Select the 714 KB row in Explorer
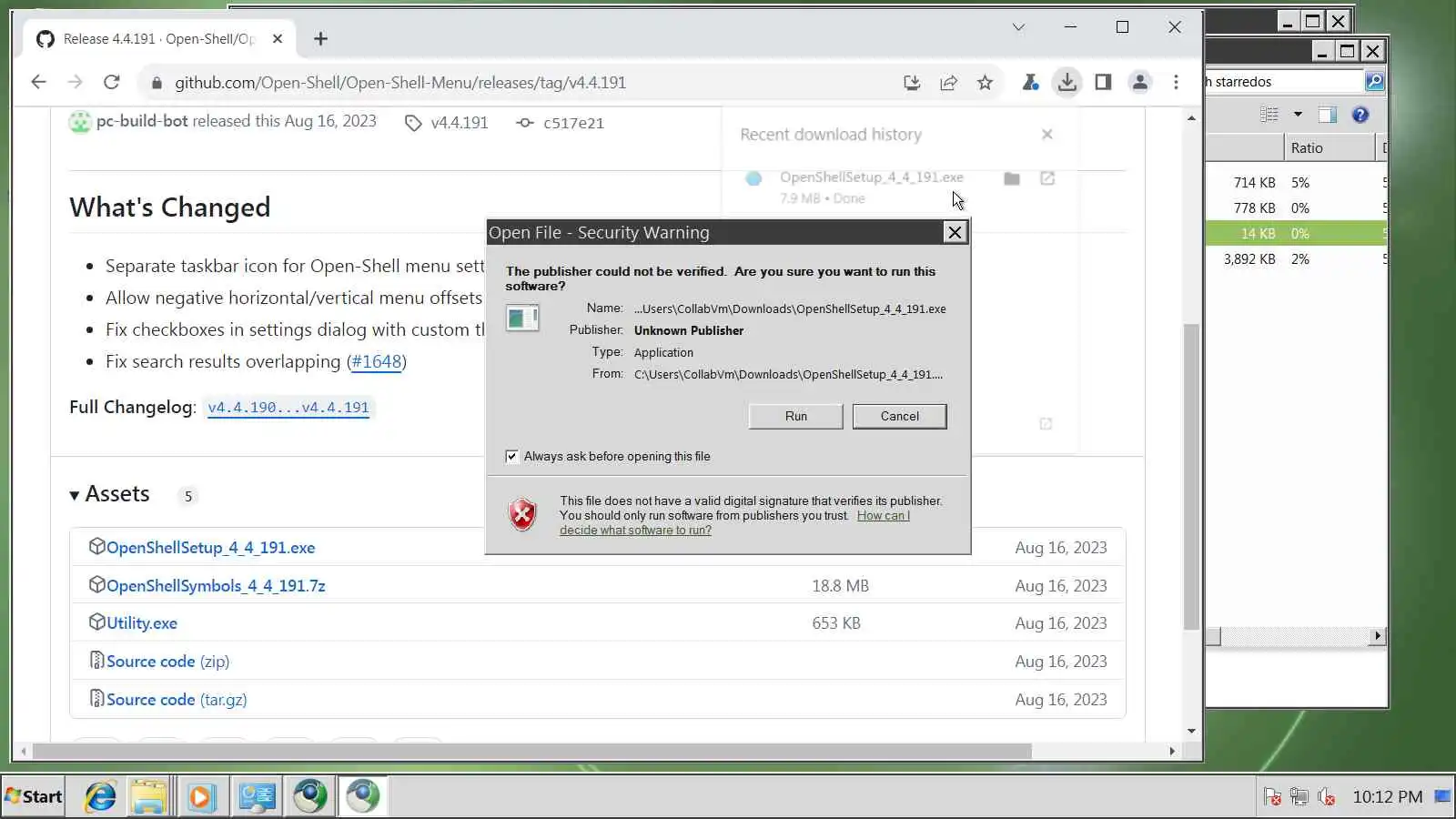This screenshot has height=819, width=1456. tap(1297, 183)
